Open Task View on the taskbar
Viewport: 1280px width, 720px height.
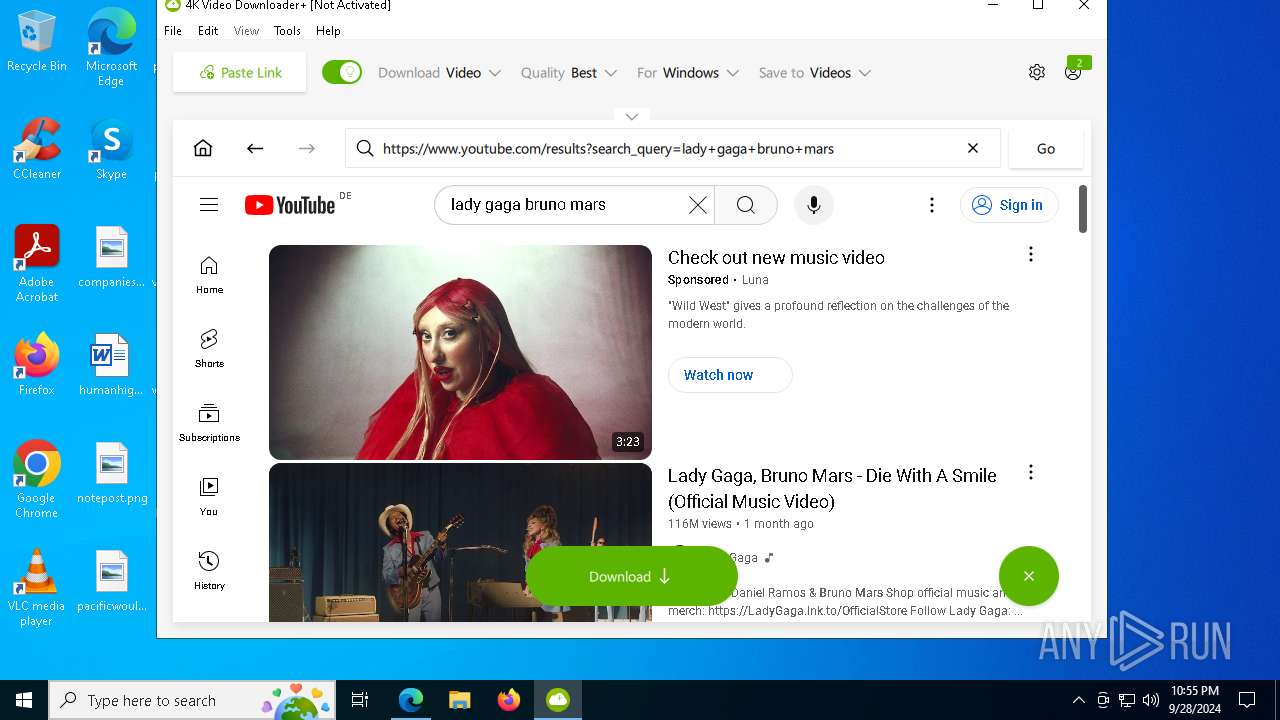click(360, 700)
